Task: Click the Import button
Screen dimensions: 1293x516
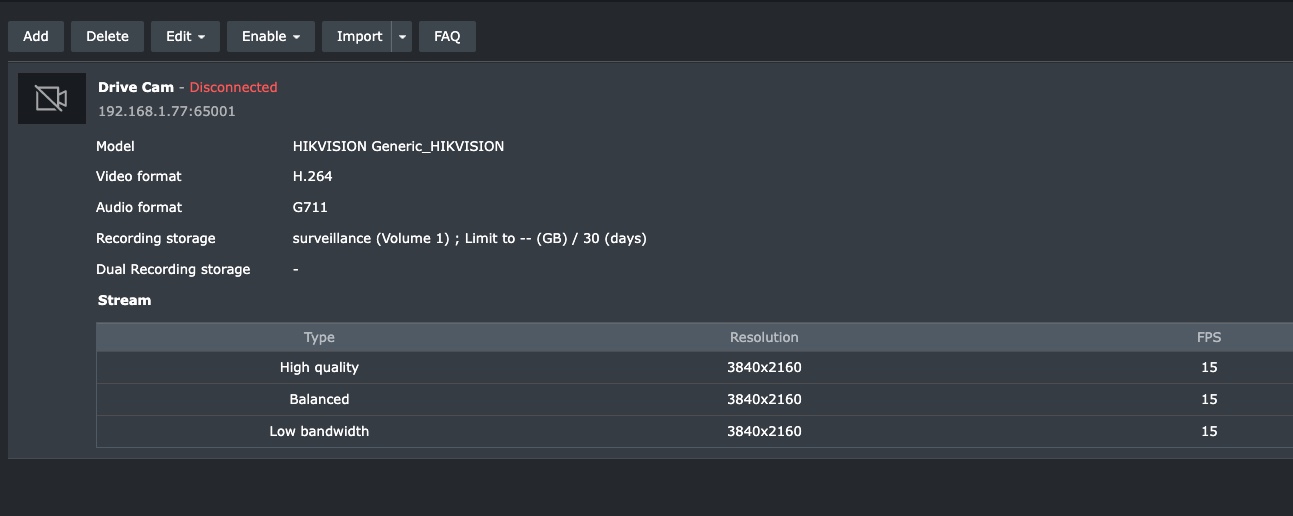Action: click(x=358, y=36)
